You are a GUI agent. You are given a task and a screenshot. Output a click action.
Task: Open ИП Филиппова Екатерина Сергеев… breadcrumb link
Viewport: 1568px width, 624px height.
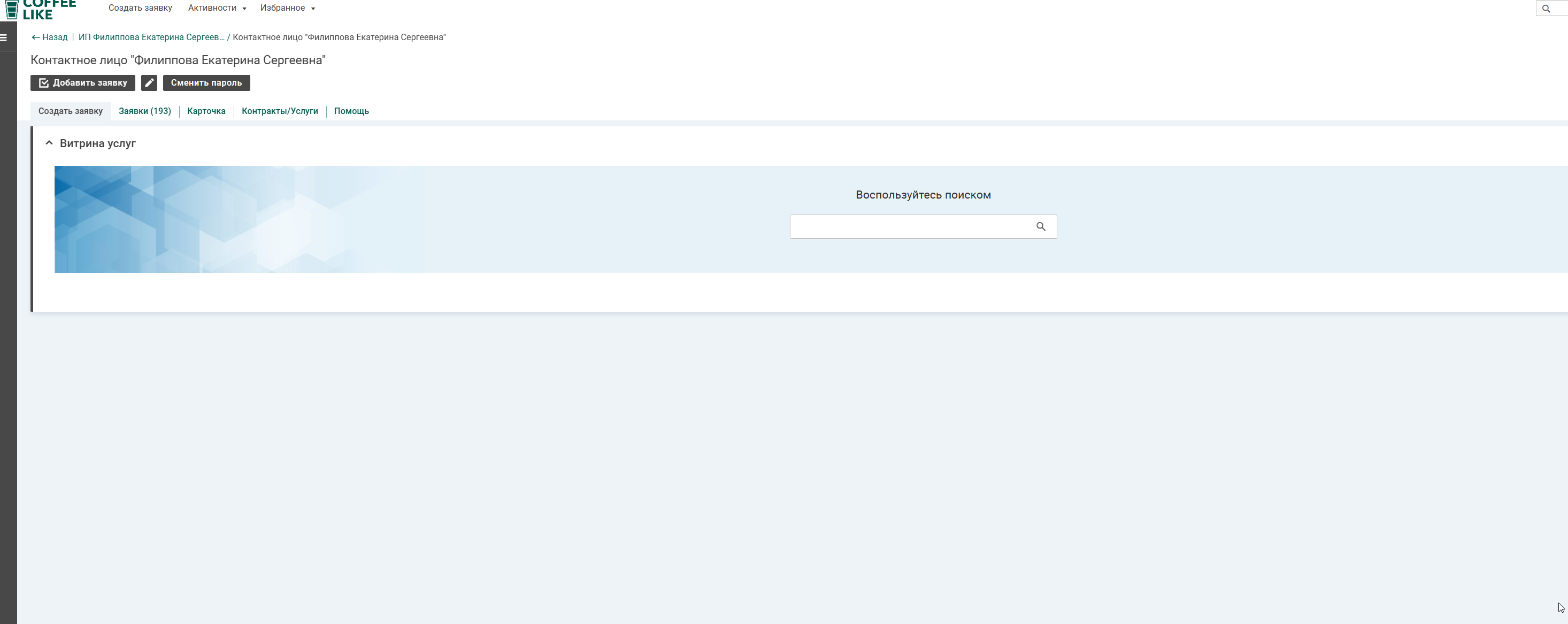[151, 37]
